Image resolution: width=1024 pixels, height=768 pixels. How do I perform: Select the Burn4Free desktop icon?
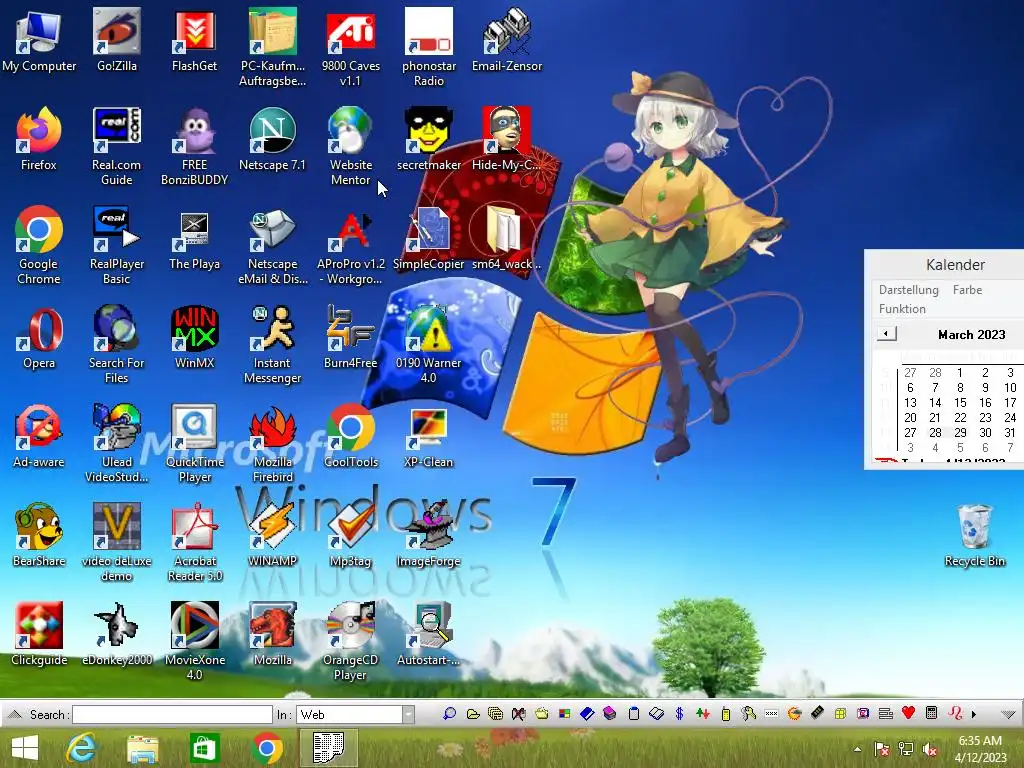click(x=351, y=337)
